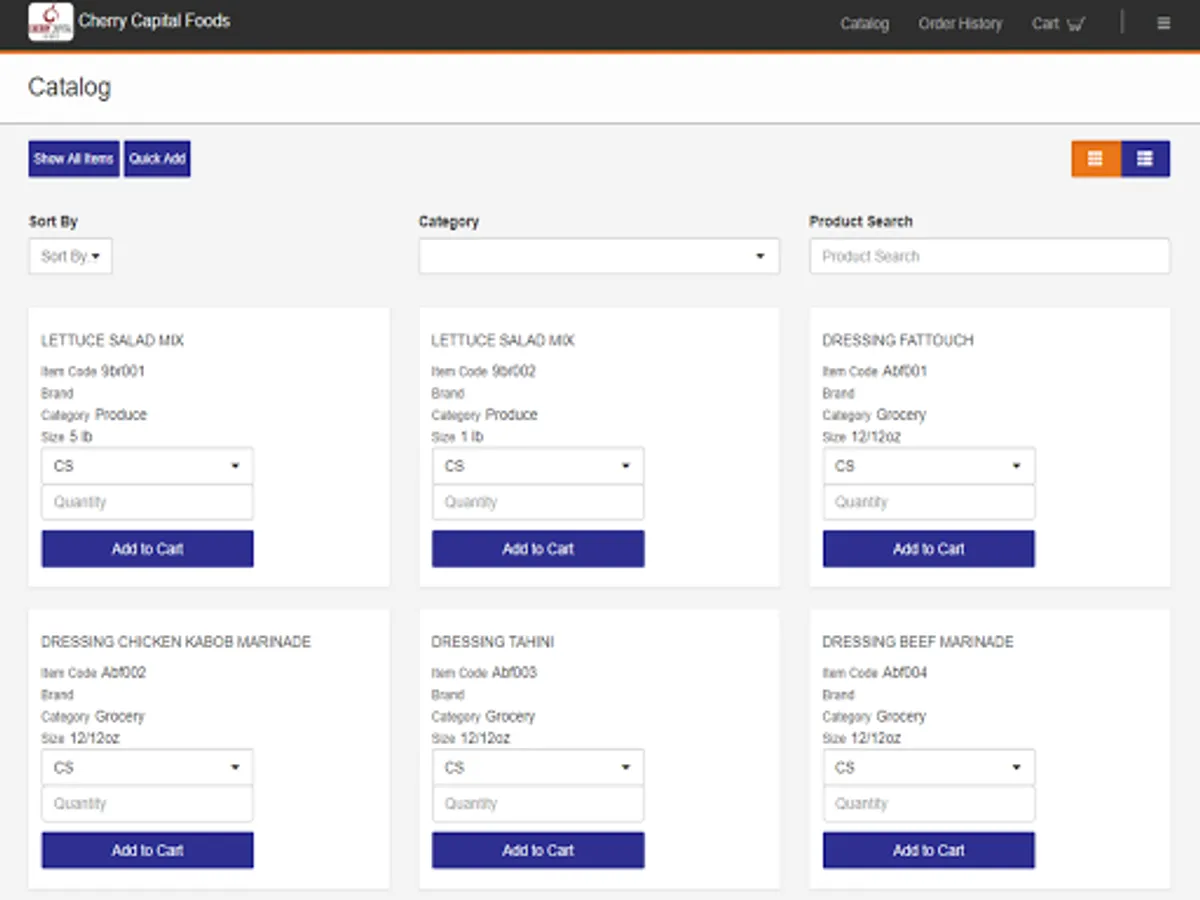Open the Sort By dropdown
Image resolution: width=1200 pixels, height=900 pixels.
pyautogui.click(x=70, y=256)
